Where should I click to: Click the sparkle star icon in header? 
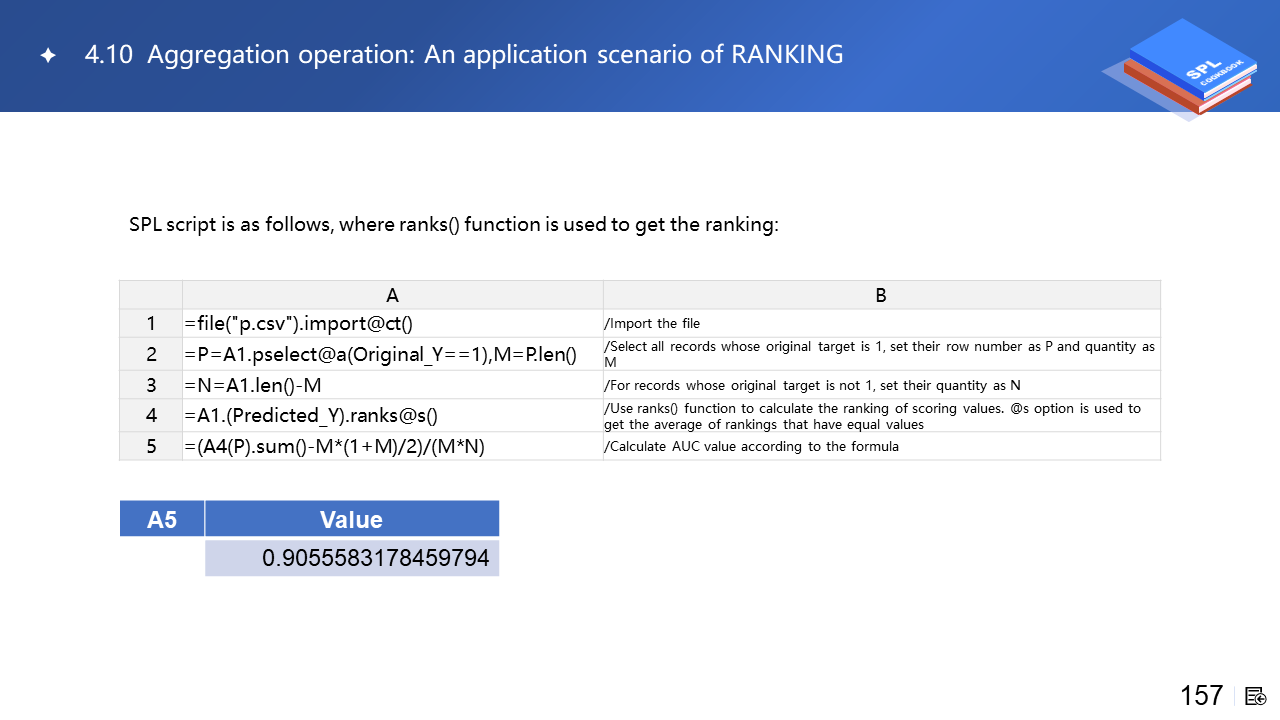tap(47, 56)
